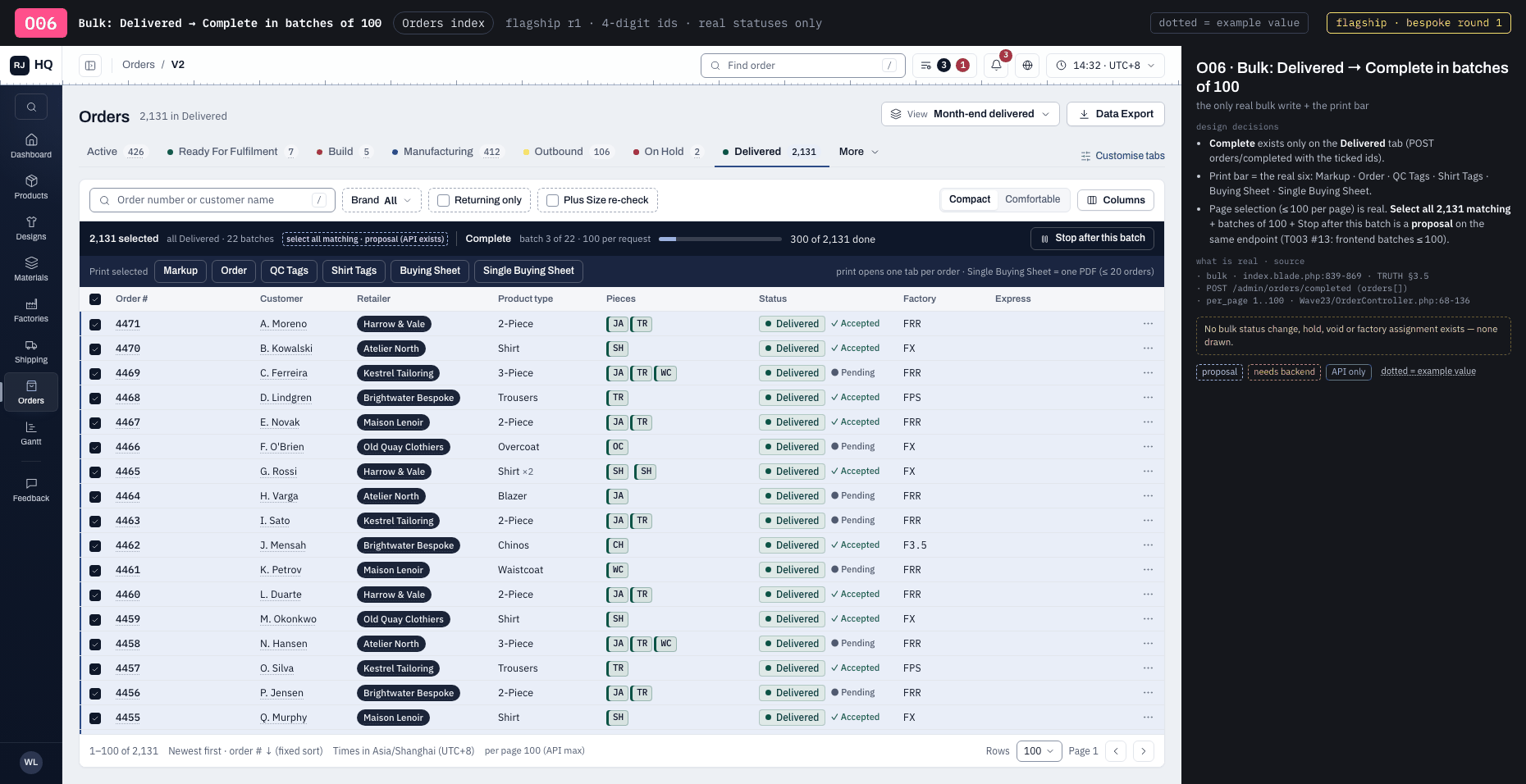This screenshot has height=784, width=1526.
Task: Open Materials sidebar icon
Action: [31, 269]
